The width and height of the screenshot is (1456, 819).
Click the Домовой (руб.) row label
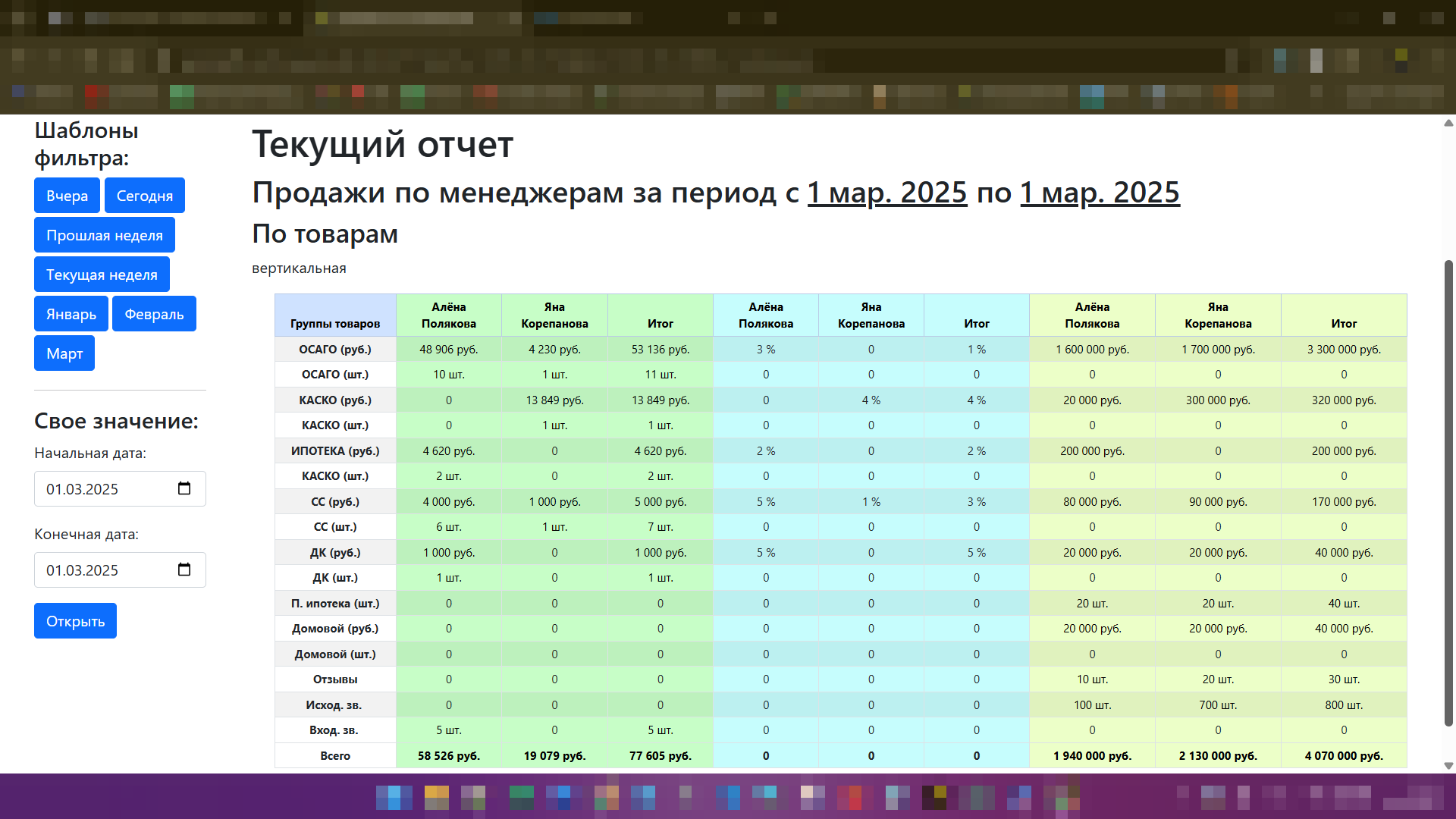[x=335, y=629]
